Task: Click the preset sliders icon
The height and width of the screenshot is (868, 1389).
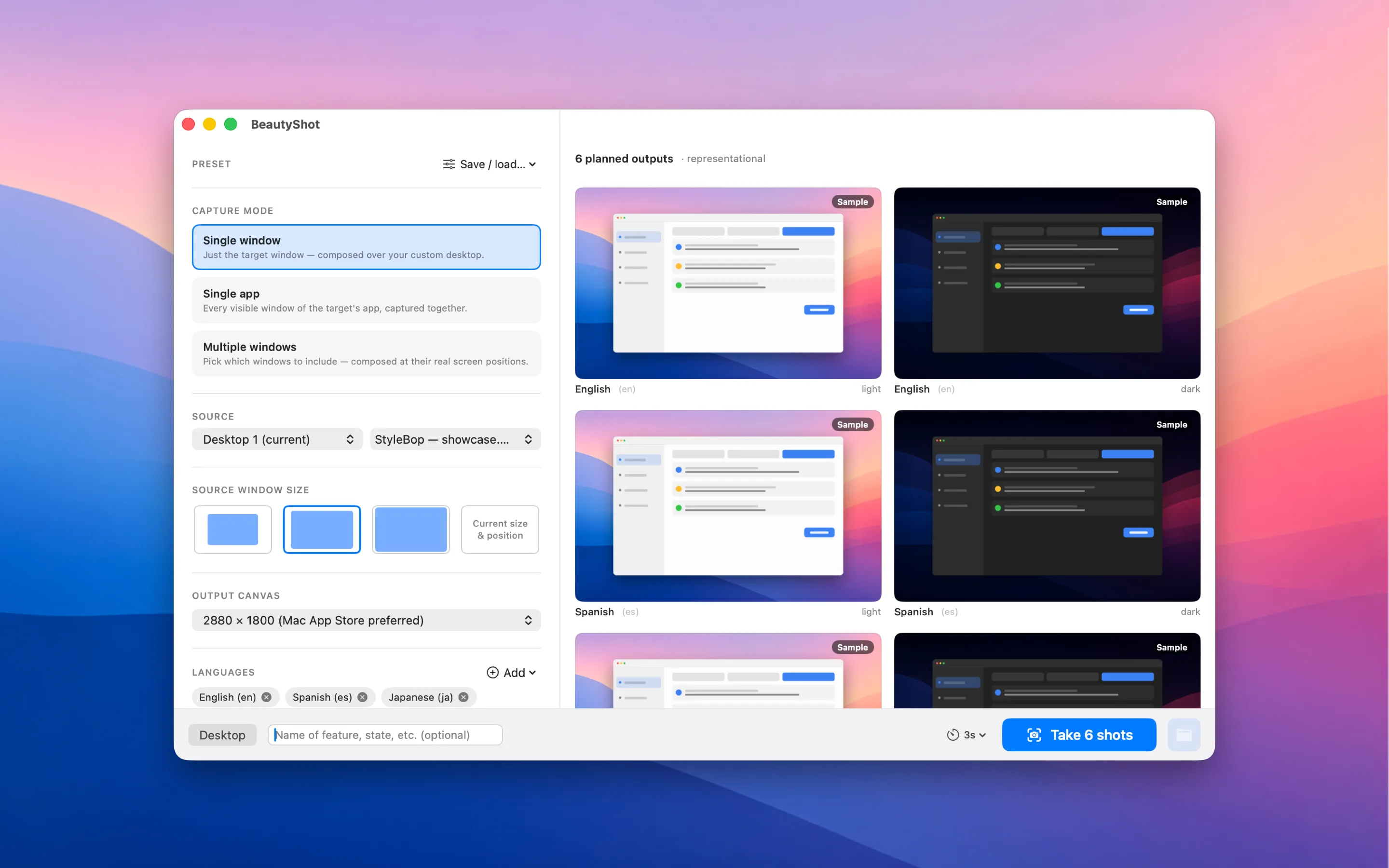Action: [x=449, y=164]
